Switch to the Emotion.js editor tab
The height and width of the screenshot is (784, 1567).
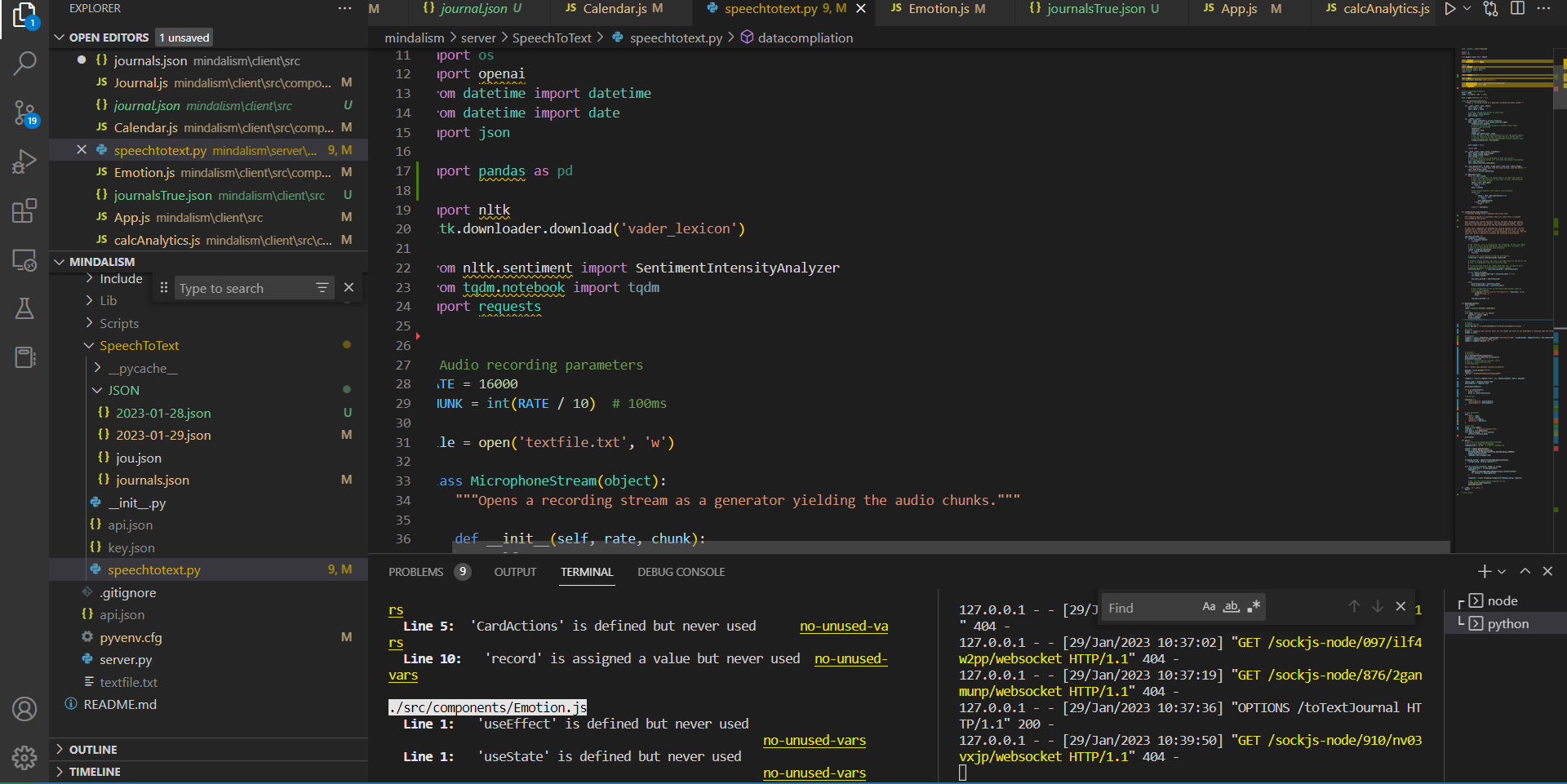(x=939, y=9)
